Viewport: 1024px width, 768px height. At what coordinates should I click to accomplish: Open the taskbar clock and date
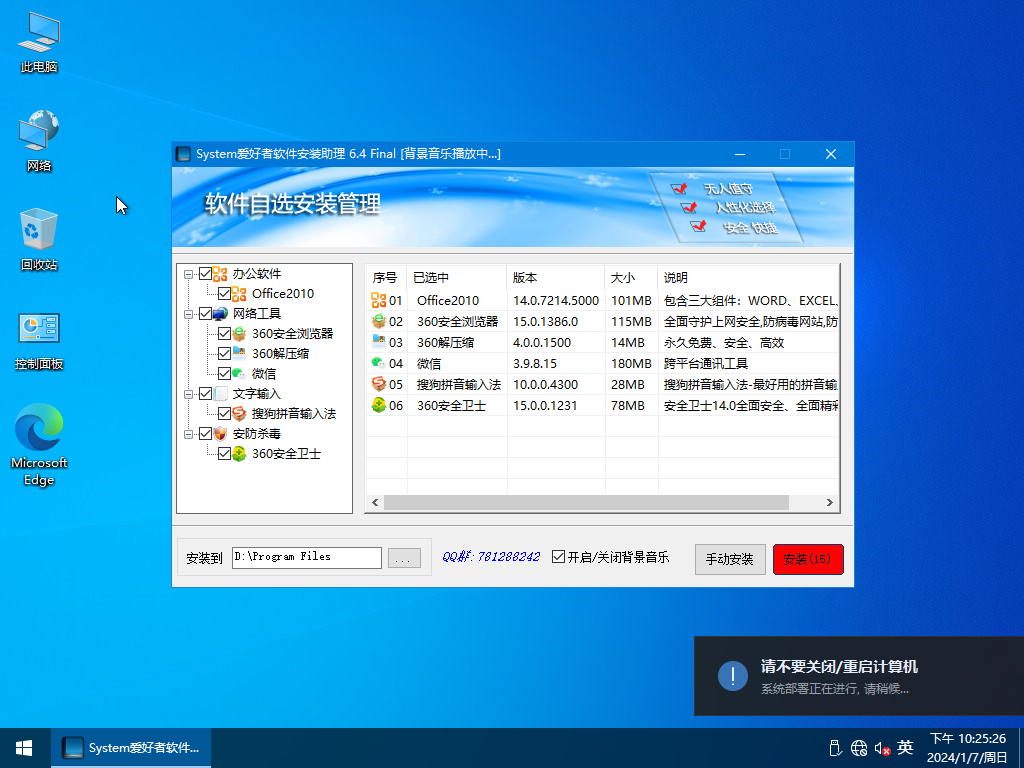pos(967,748)
